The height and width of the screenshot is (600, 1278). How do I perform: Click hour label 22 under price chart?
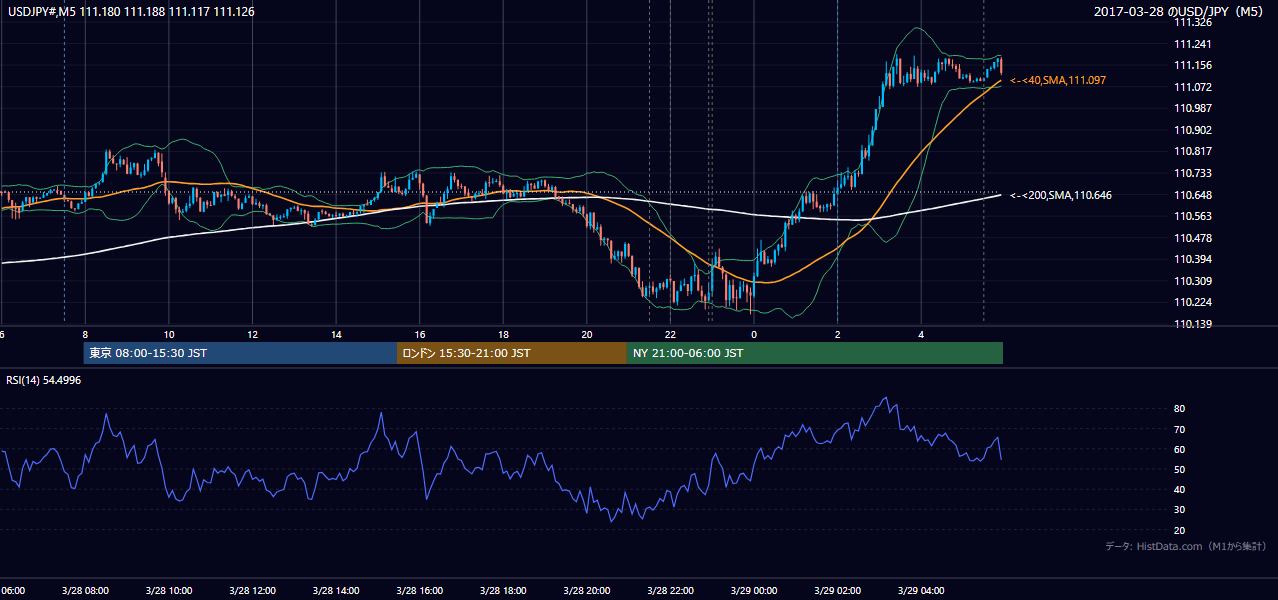670,334
